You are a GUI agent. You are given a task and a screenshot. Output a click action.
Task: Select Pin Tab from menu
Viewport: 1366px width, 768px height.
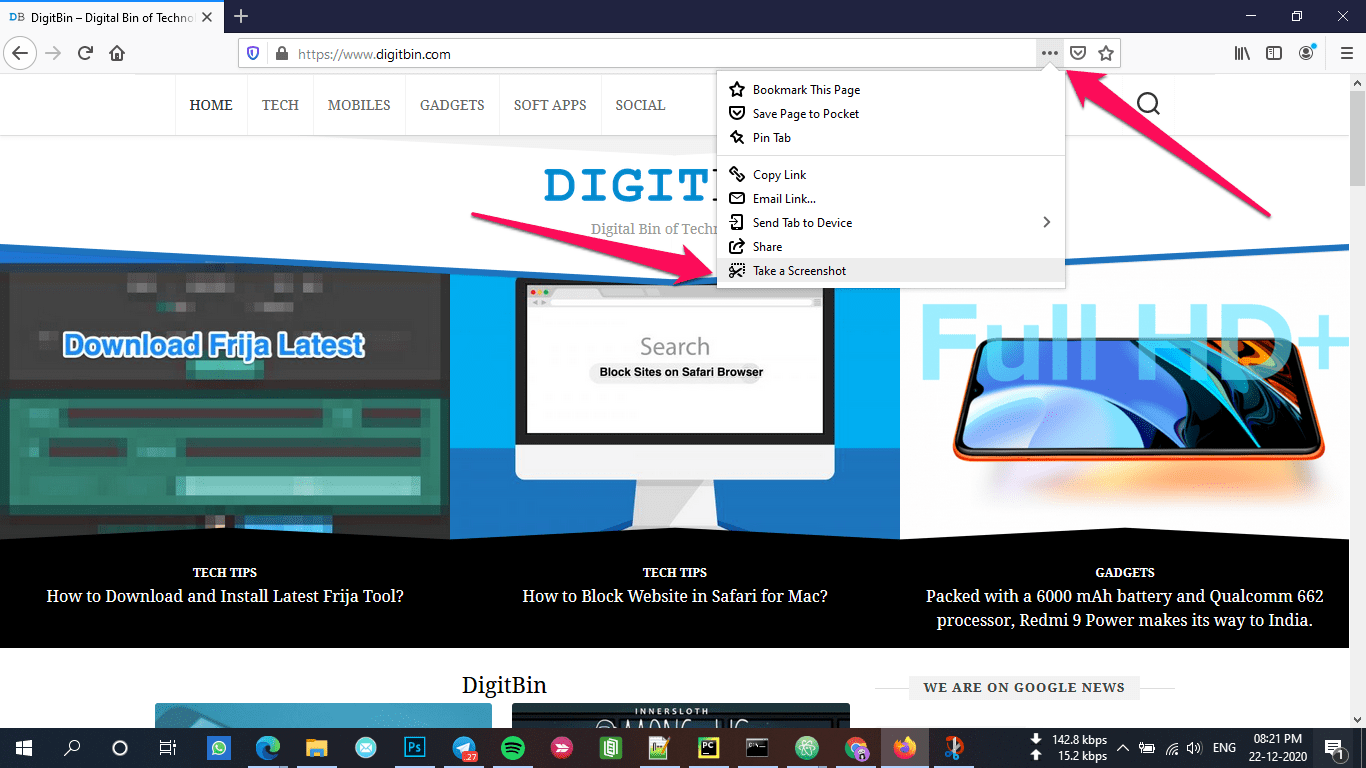(891, 137)
